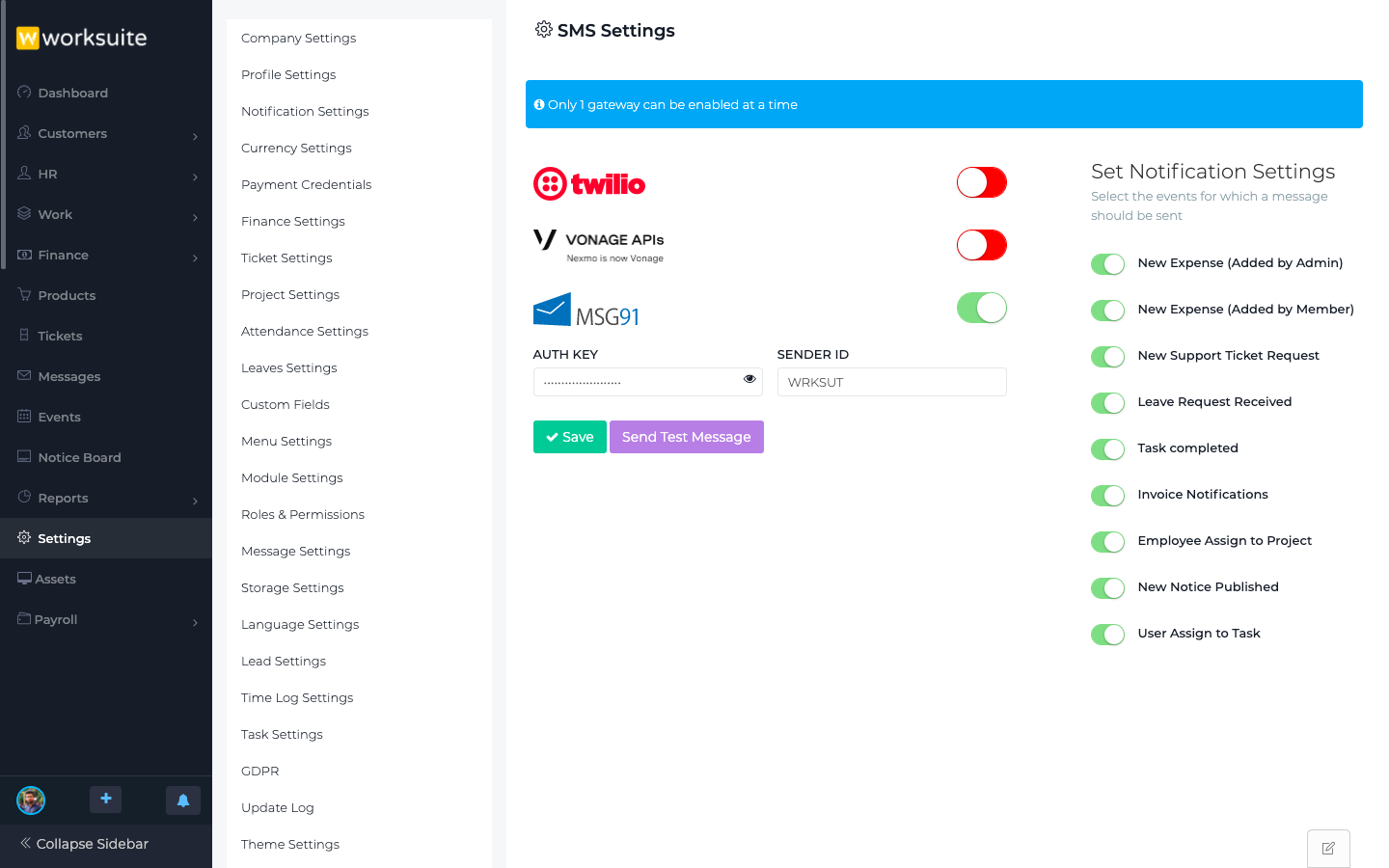Open Notice Board sidebar icon
This screenshot has width=1389, height=868.
[x=24, y=457]
